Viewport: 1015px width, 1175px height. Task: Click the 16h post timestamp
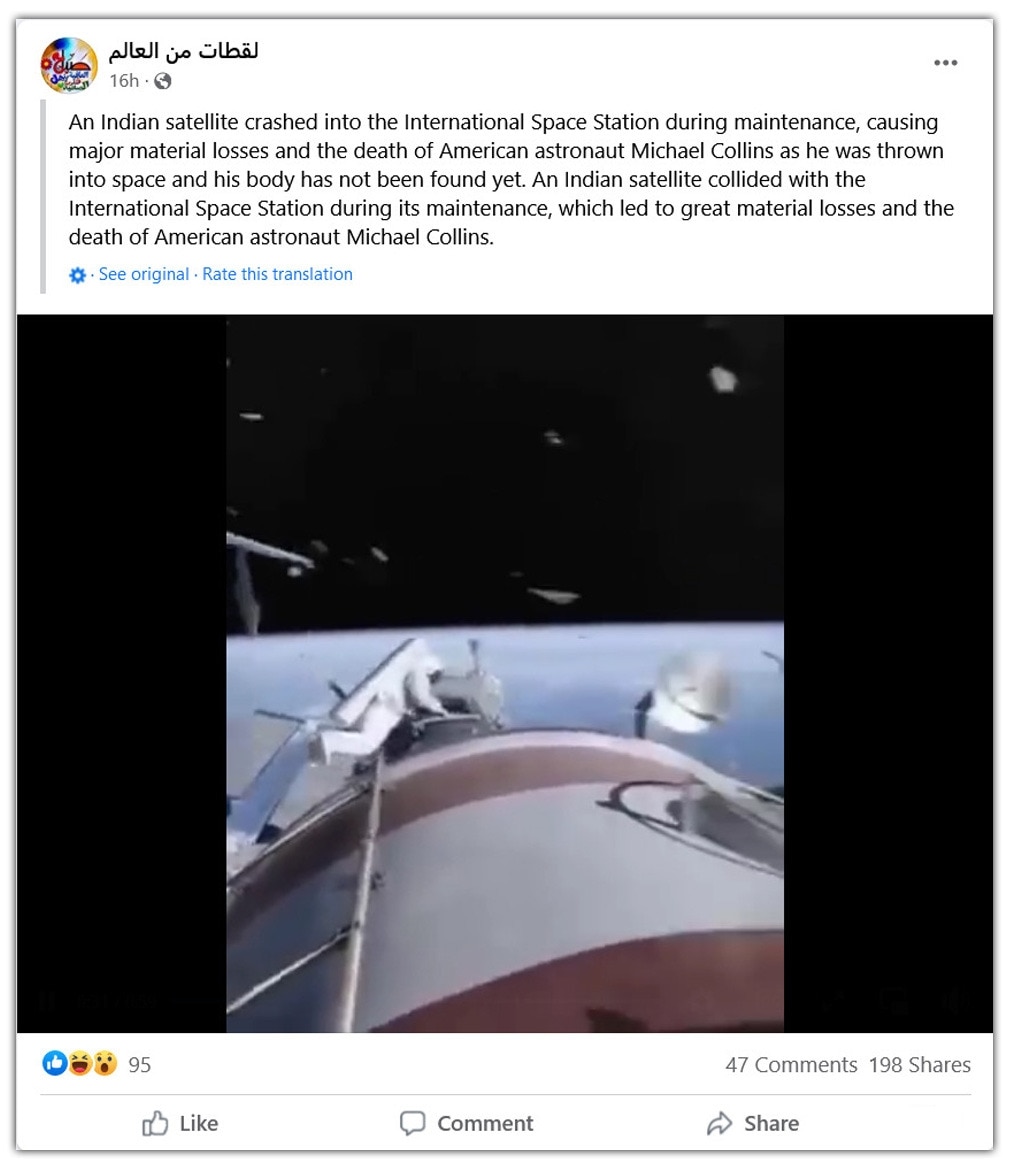124,81
